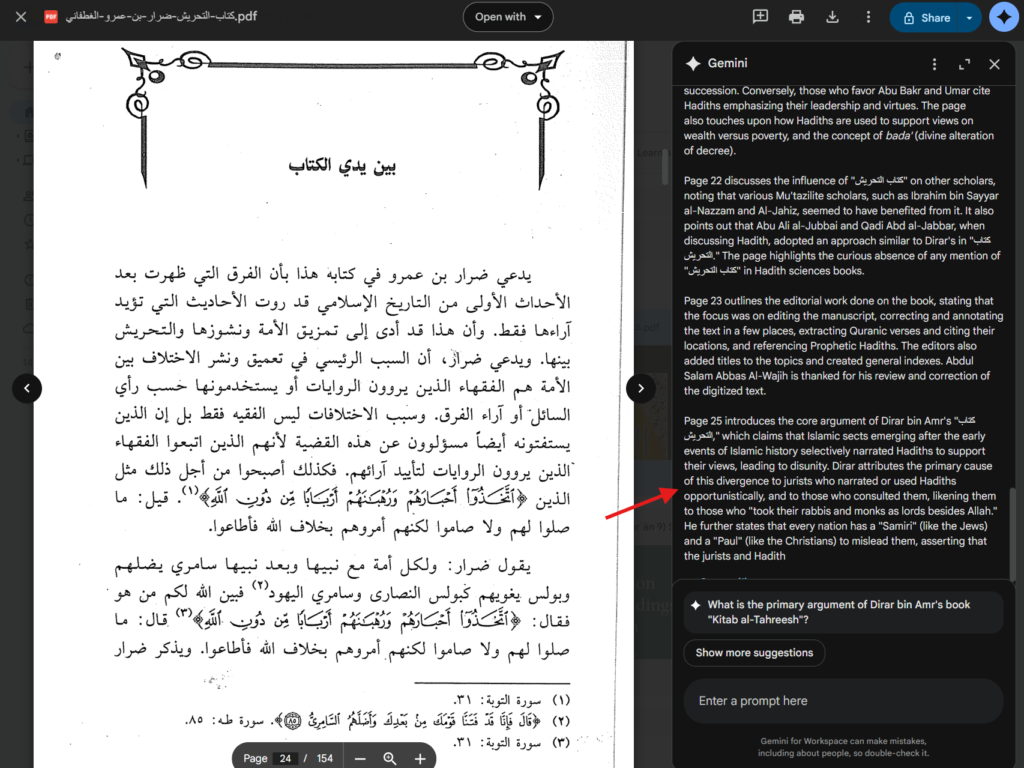Click the 'Page 23 outlines' paragraph in Gemini
1024x768 pixels.
tap(844, 346)
